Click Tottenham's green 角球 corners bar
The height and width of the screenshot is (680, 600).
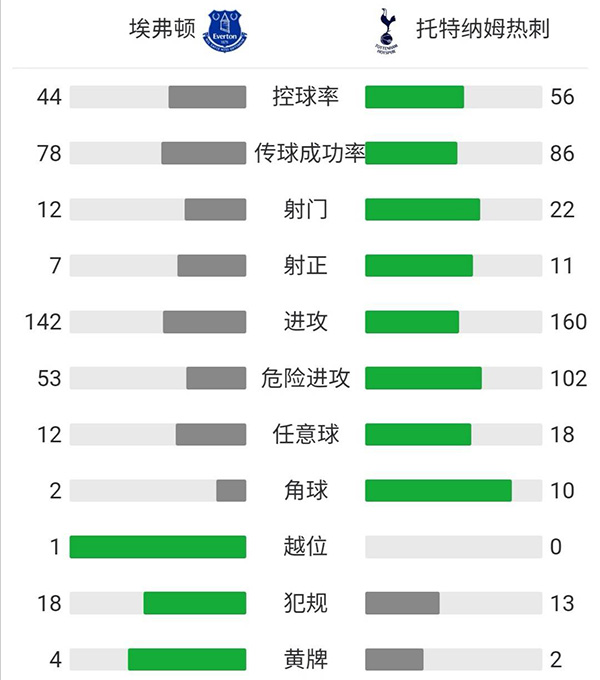(438, 490)
